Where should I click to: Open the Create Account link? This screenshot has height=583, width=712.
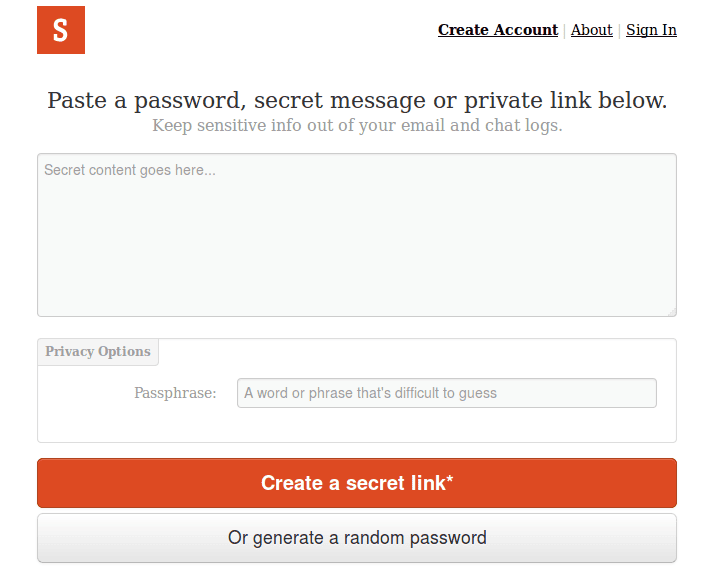[497, 30]
